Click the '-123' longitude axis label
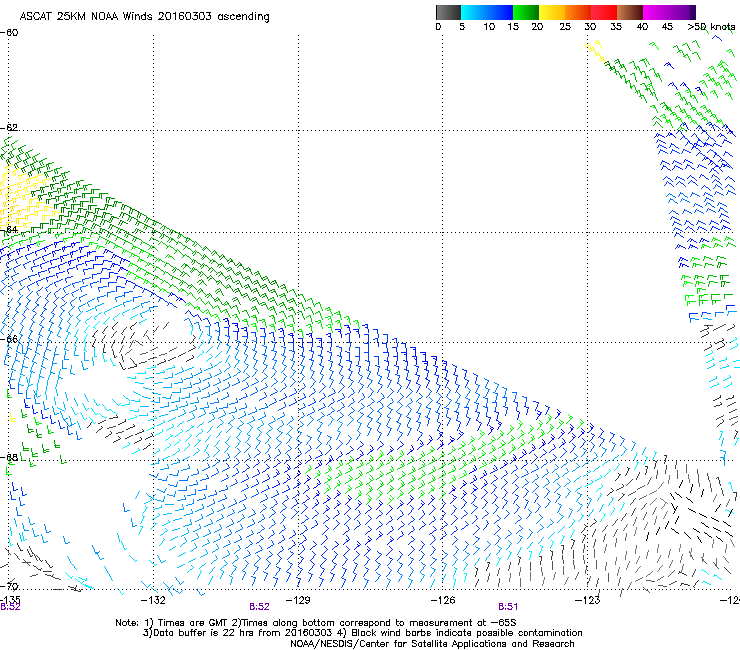 tap(588, 600)
